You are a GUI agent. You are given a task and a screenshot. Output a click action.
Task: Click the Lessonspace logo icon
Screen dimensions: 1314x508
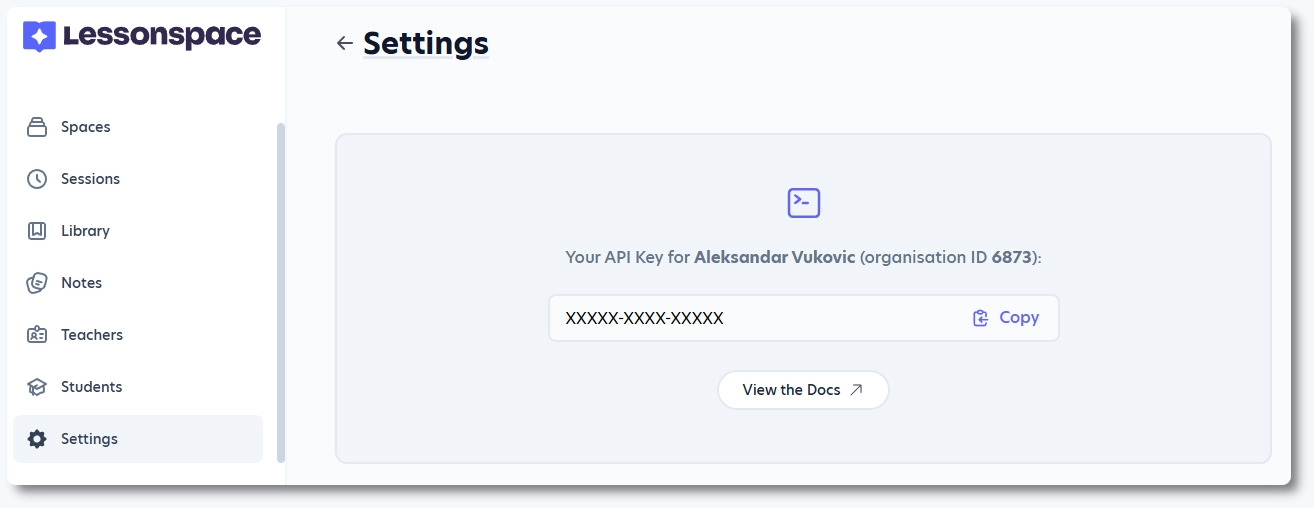[x=39, y=37]
